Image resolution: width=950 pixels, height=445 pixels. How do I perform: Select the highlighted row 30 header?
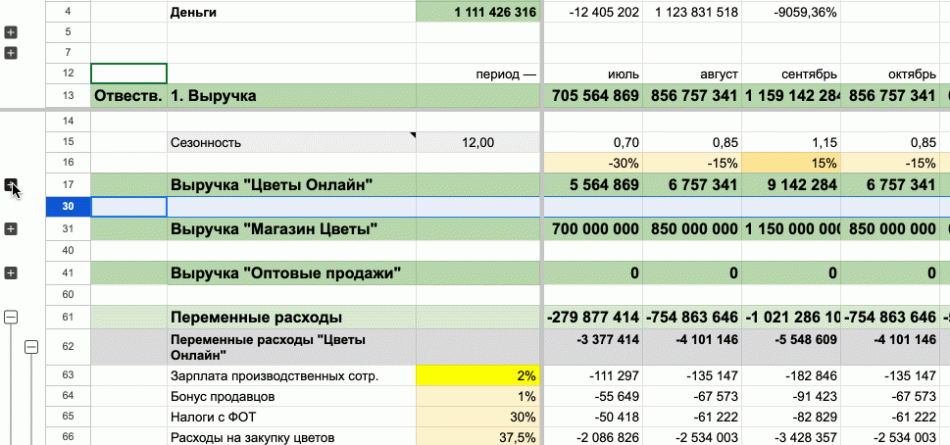(x=68, y=206)
